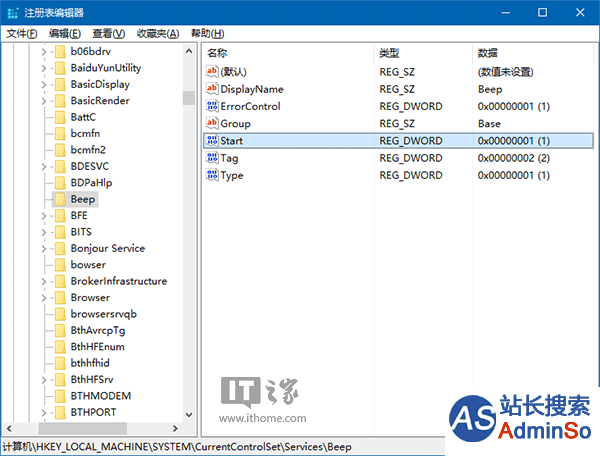Click the tree vertical scrollbar thumb

click(x=189, y=98)
